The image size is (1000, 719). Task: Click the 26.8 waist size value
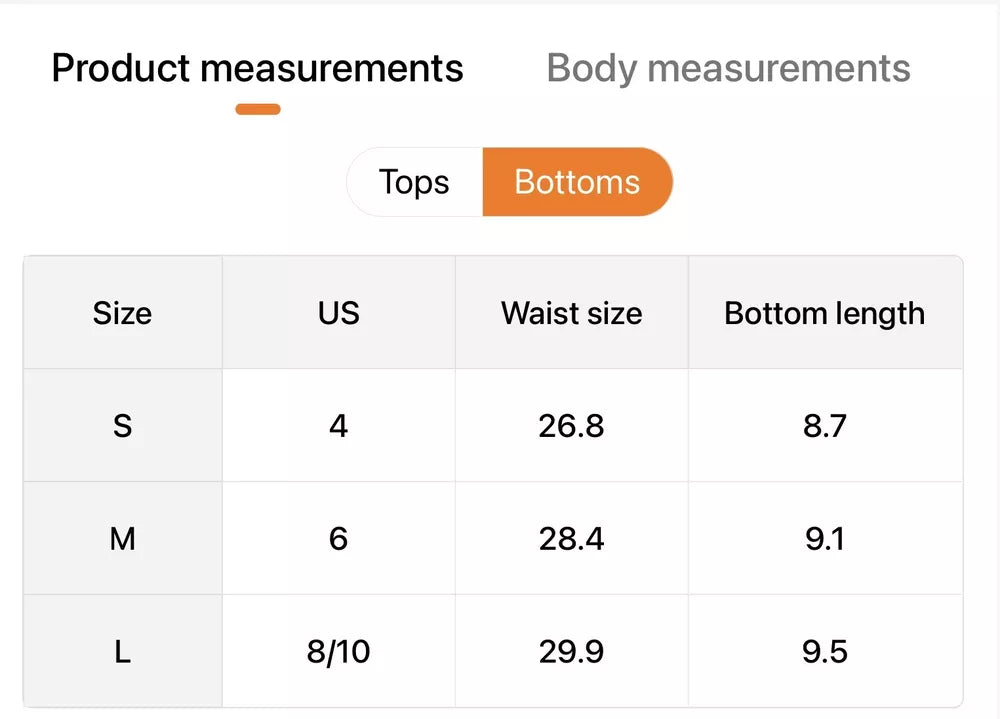click(571, 426)
